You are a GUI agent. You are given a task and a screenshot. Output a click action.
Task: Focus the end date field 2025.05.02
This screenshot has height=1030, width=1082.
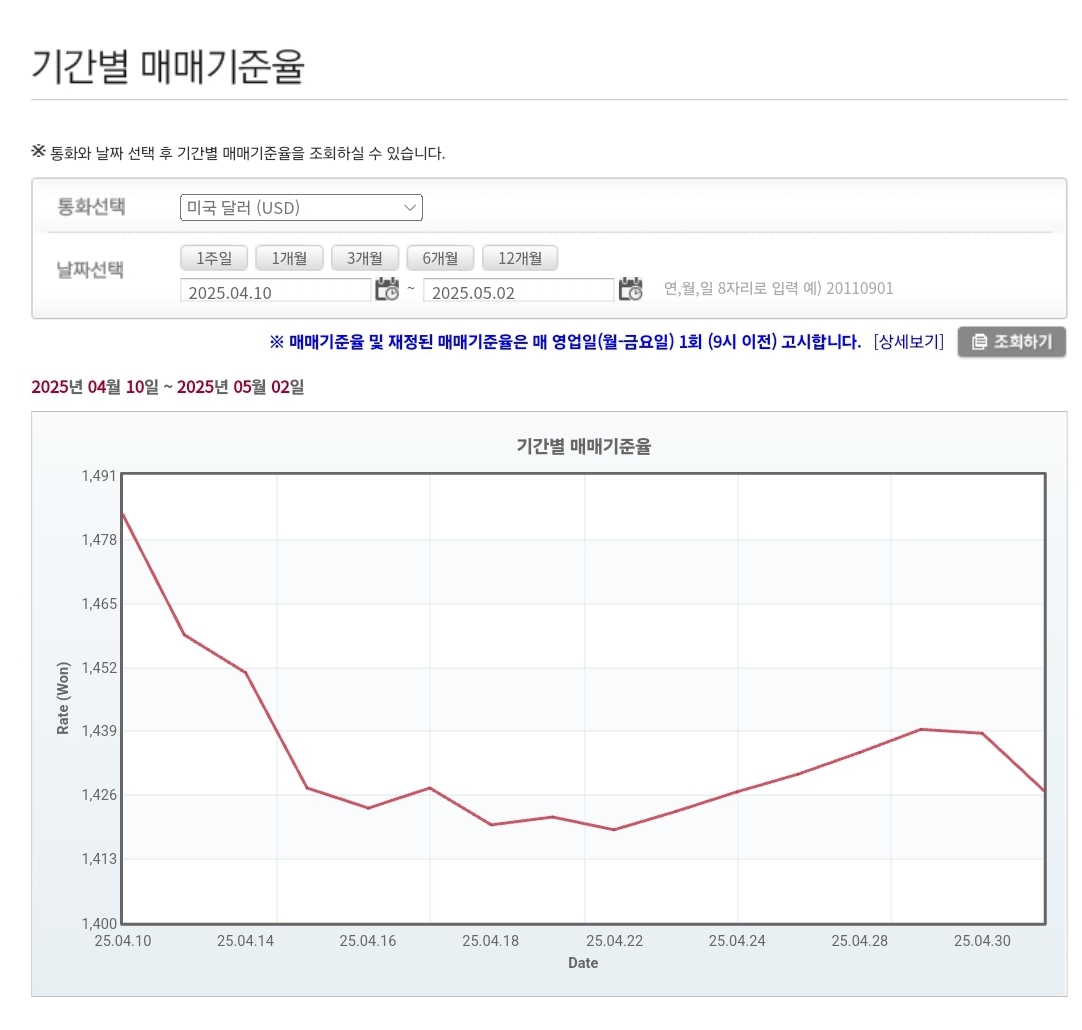518,290
